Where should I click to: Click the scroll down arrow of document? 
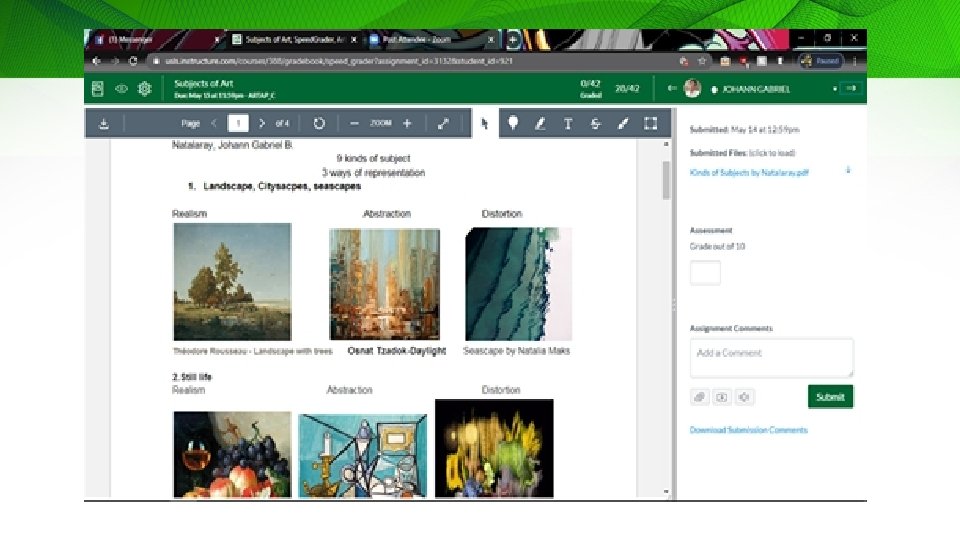pyautogui.click(x=666, y=492)
